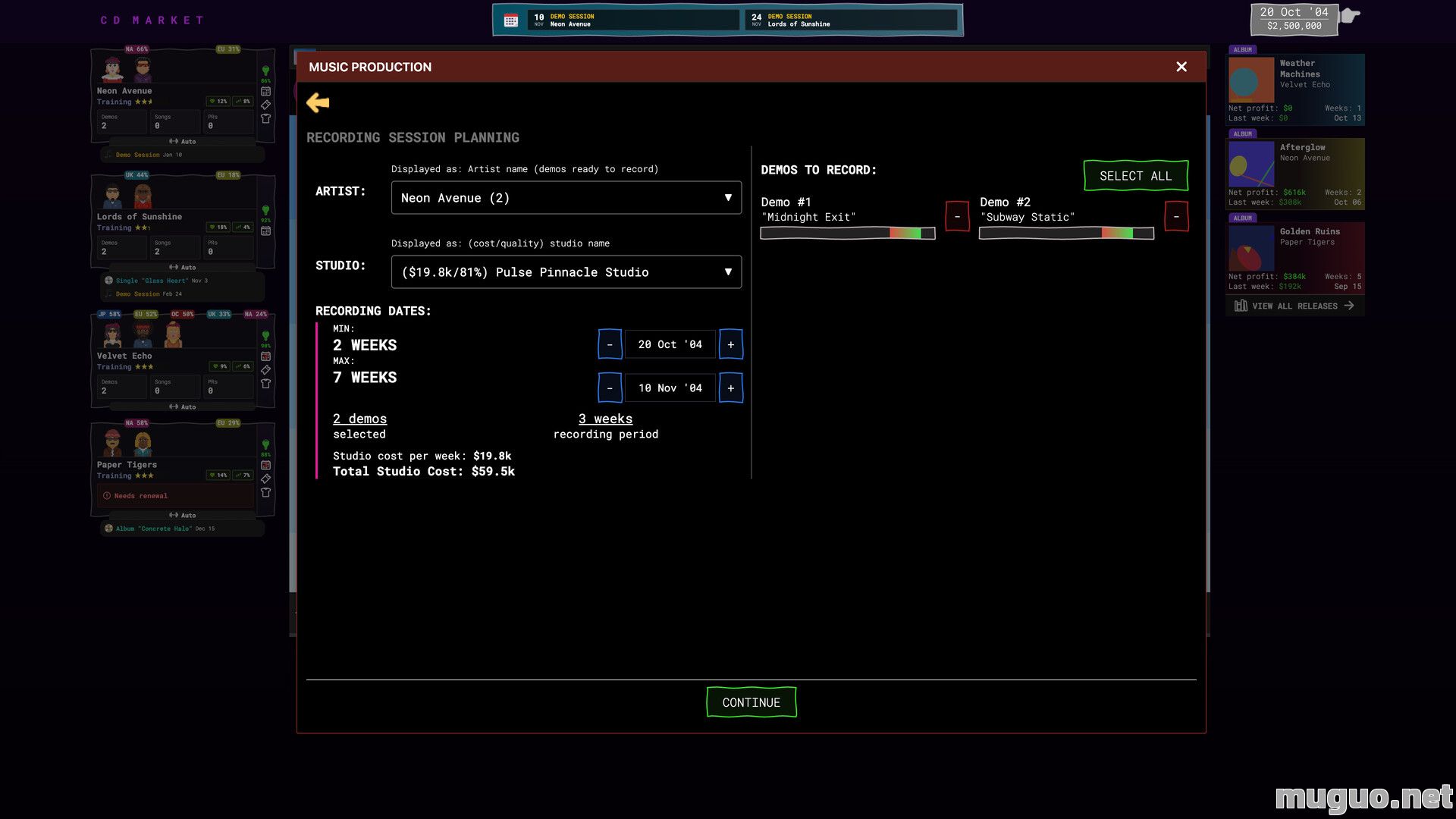The image size is (1456, 819).
Task: Open Lords of Sunshine's calendar icon
Action: [265, 231]
